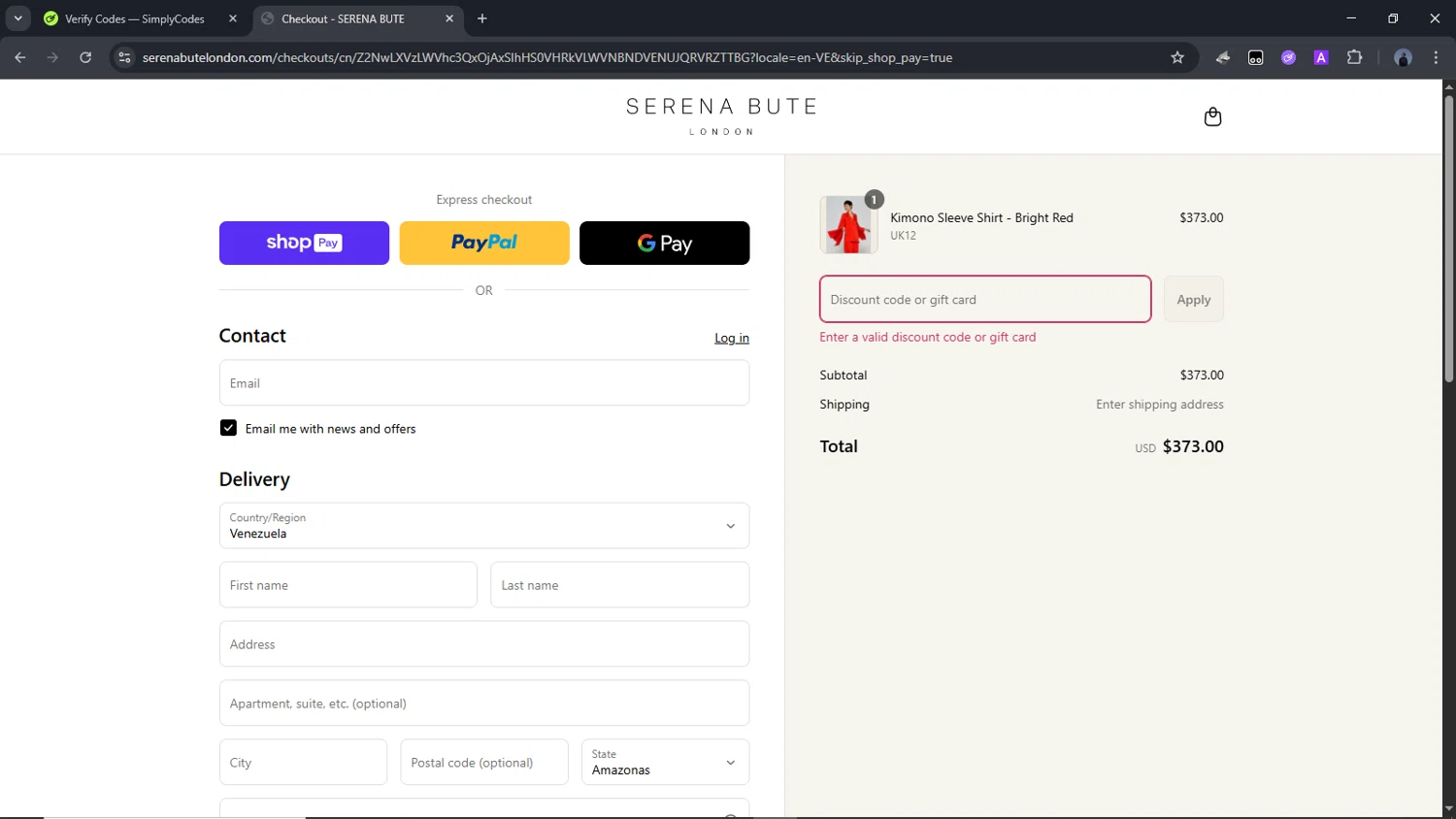Click the browser back arrow
The width and height of the screenshot is (1456, 819).
point(20,57)
